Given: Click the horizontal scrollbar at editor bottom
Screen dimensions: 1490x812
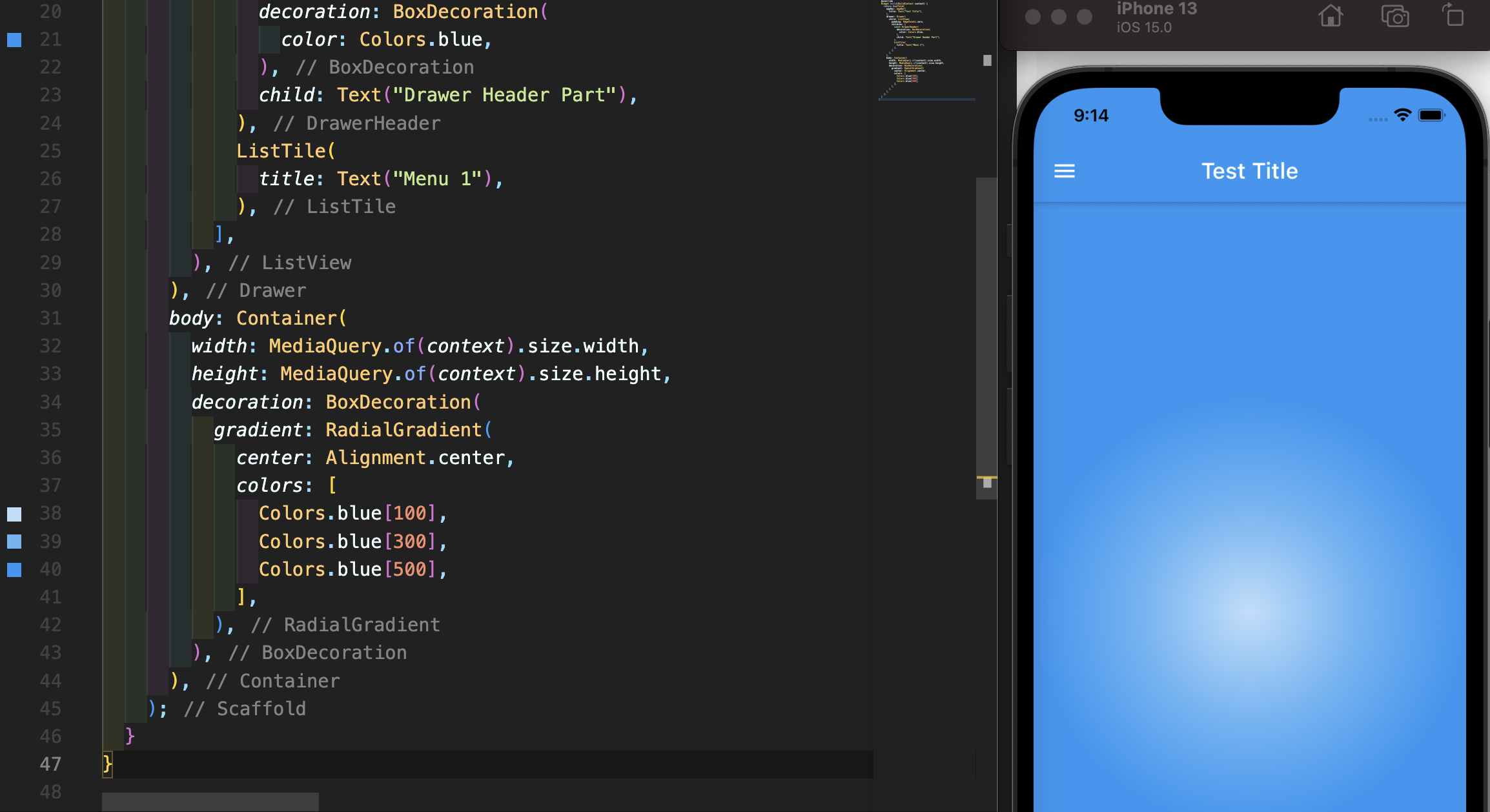Looking at the screenshot, I should pyautogui.click(x=210, y=802).
